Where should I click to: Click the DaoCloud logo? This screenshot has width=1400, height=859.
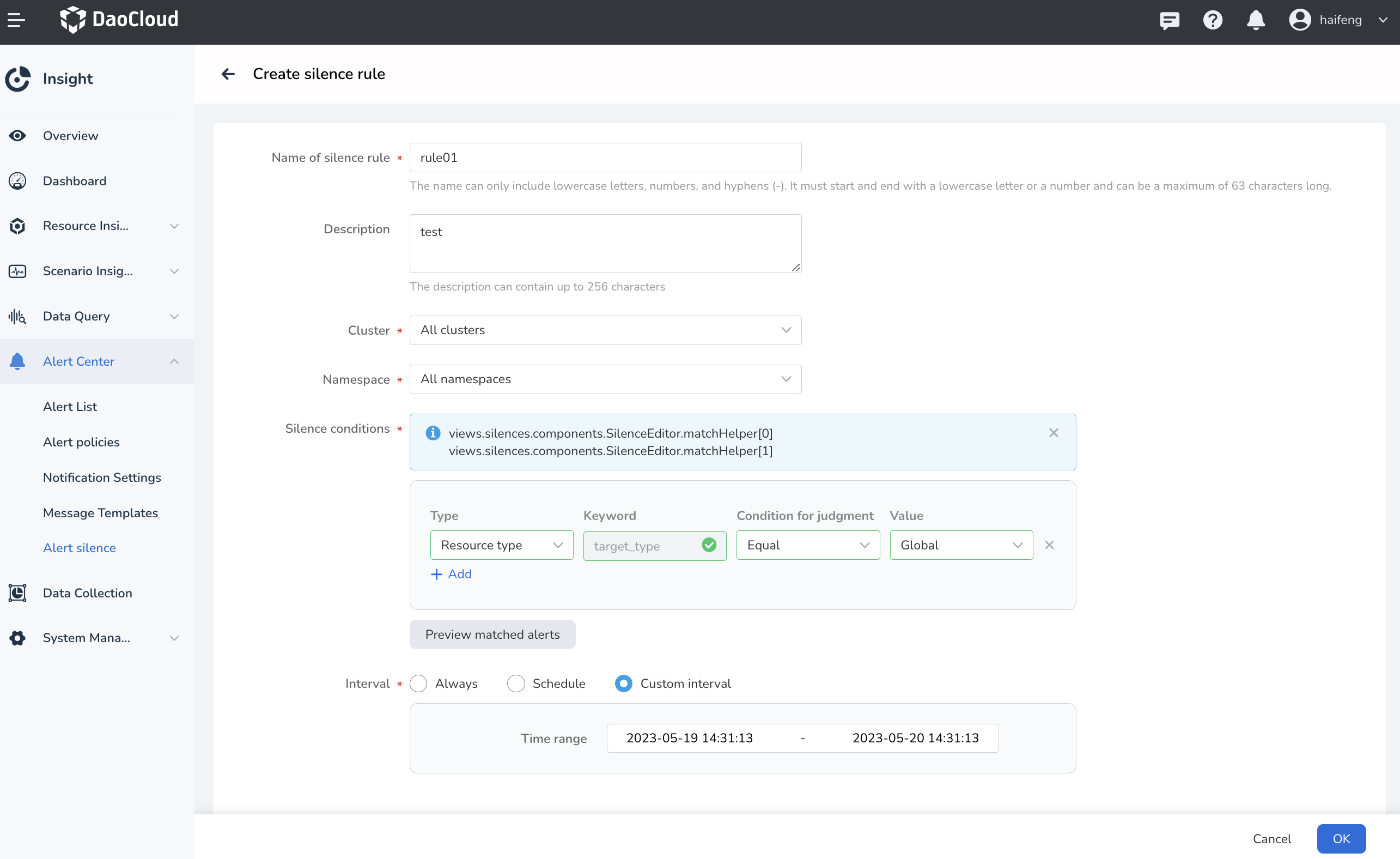coord(119,20)
